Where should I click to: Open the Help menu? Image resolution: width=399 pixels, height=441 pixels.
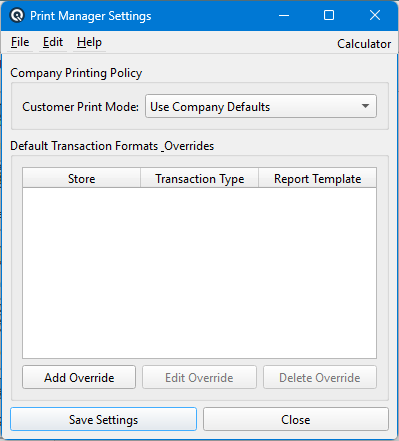[89, 42]
